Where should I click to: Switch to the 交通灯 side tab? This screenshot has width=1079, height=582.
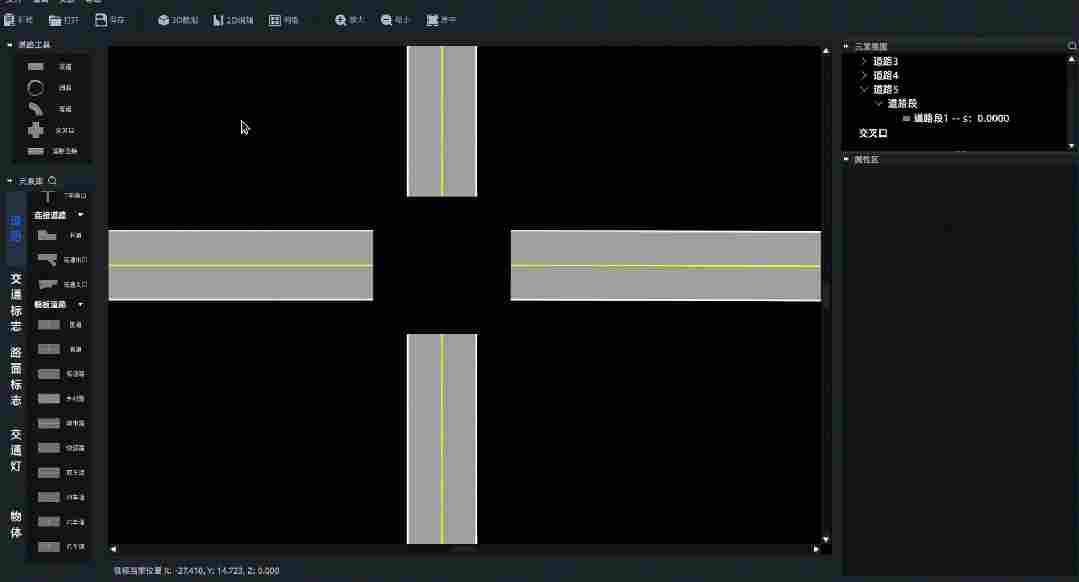point(14,447)
